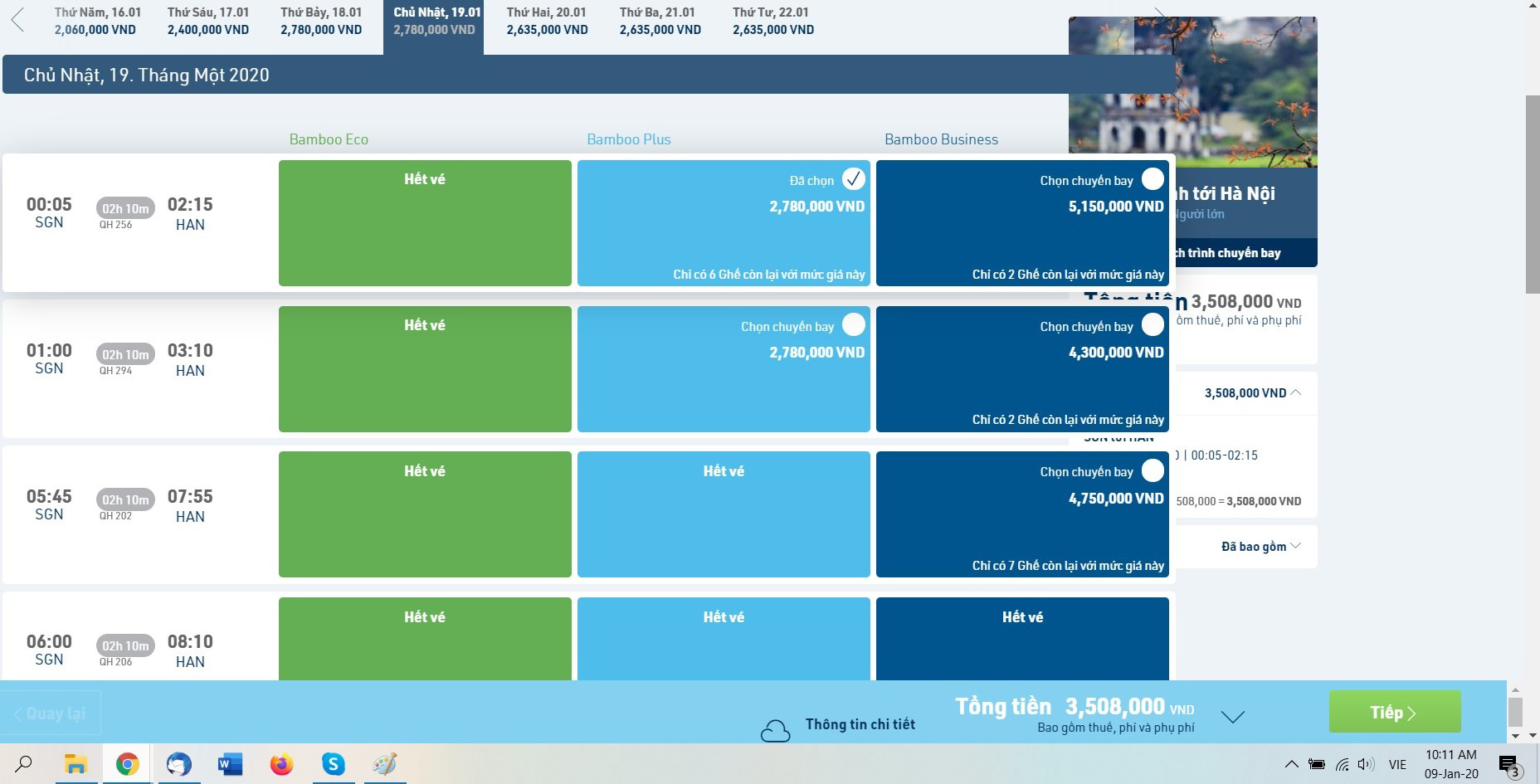
Task: Click the Bamboo Business column header
Action: pyautogui.click(x=941, y=139)
